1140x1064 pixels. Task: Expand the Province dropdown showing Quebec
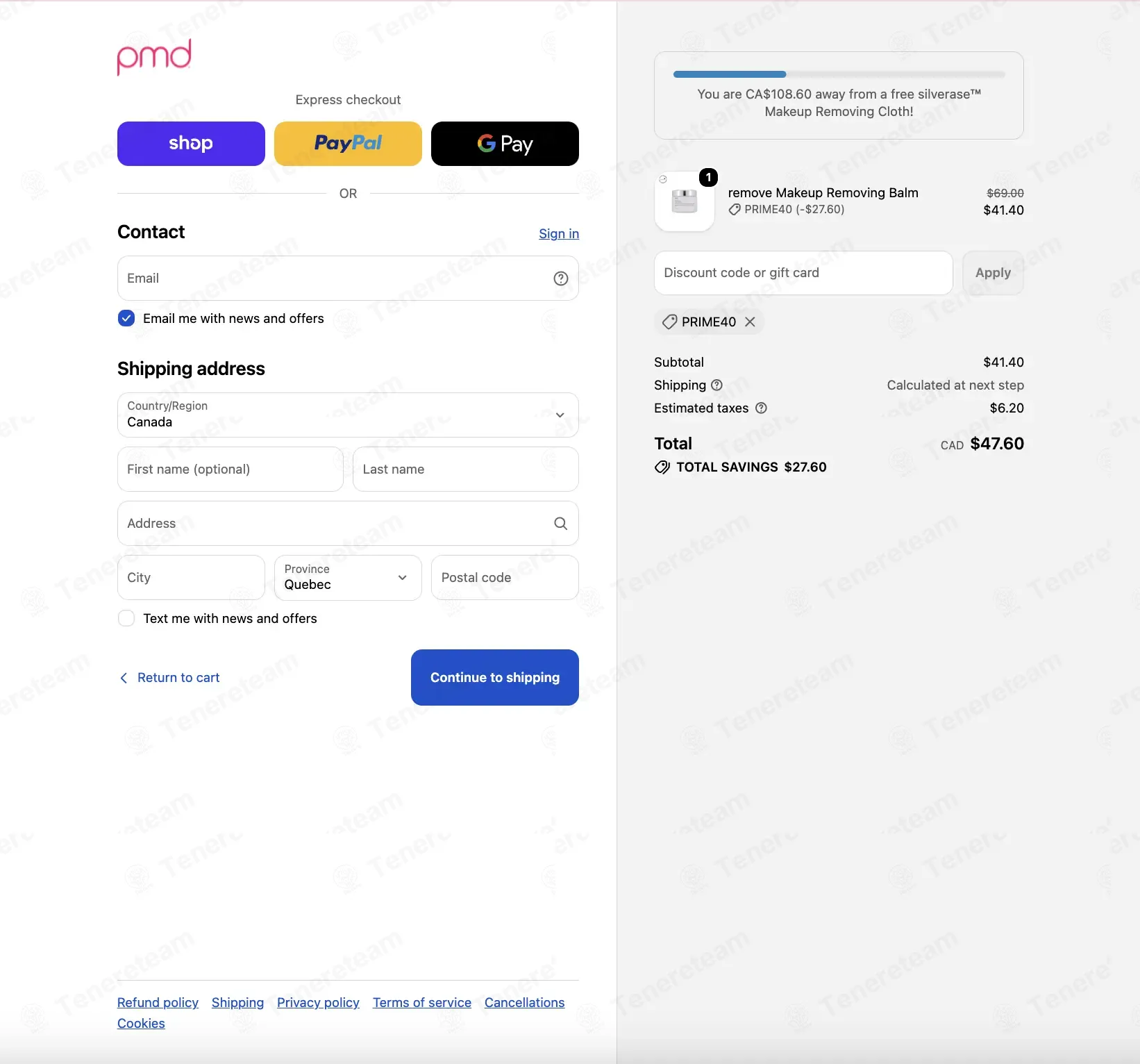coord(348,577)
